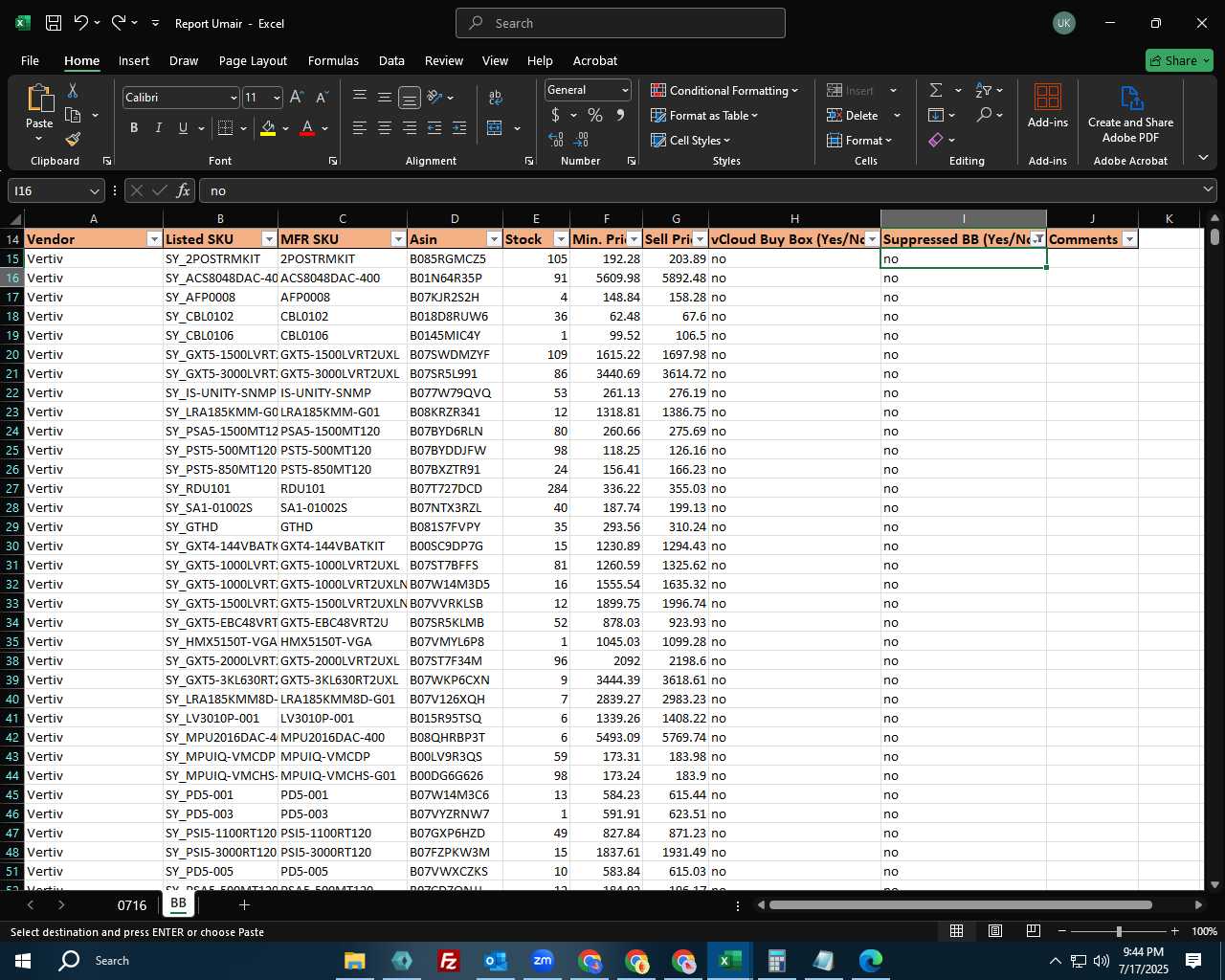The image size is (1225, 980).
Task: Increase decimal places
Action: (556, 140)
